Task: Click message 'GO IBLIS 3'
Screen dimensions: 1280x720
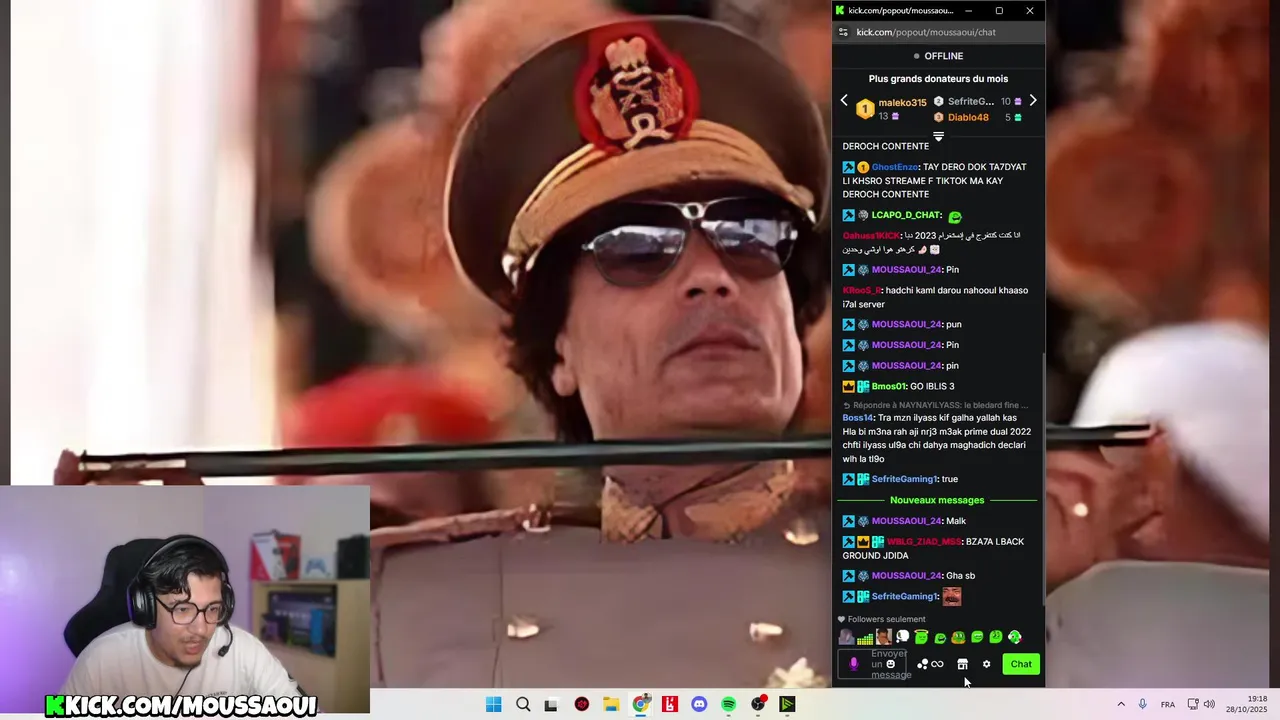Action: [932, 386]
